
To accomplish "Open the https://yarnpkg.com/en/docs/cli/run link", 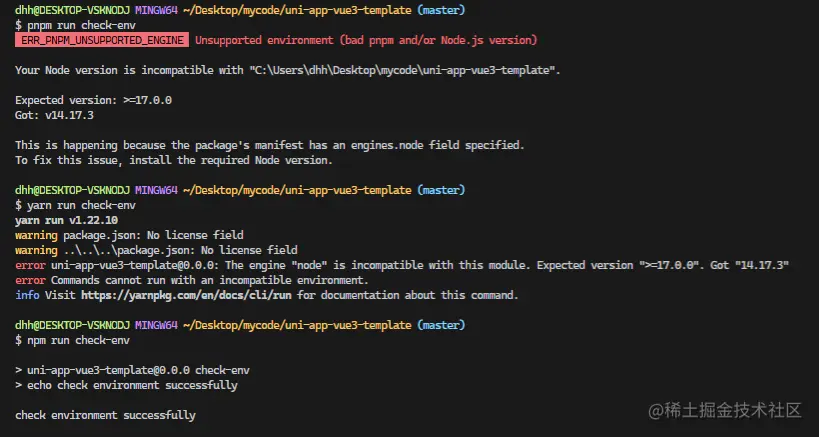I will (x=186, y=296).
